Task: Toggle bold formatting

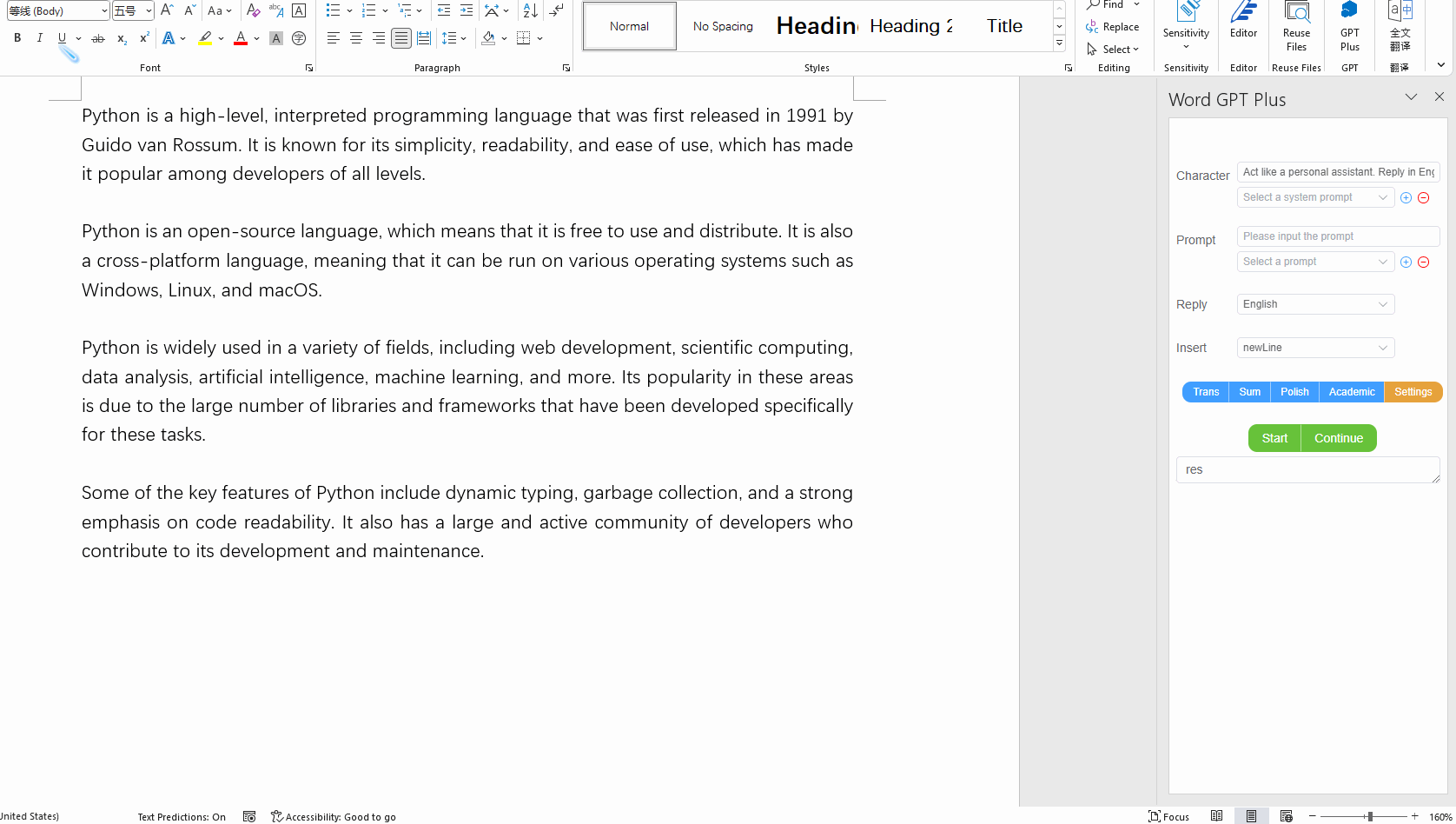Action: (17, 37)
